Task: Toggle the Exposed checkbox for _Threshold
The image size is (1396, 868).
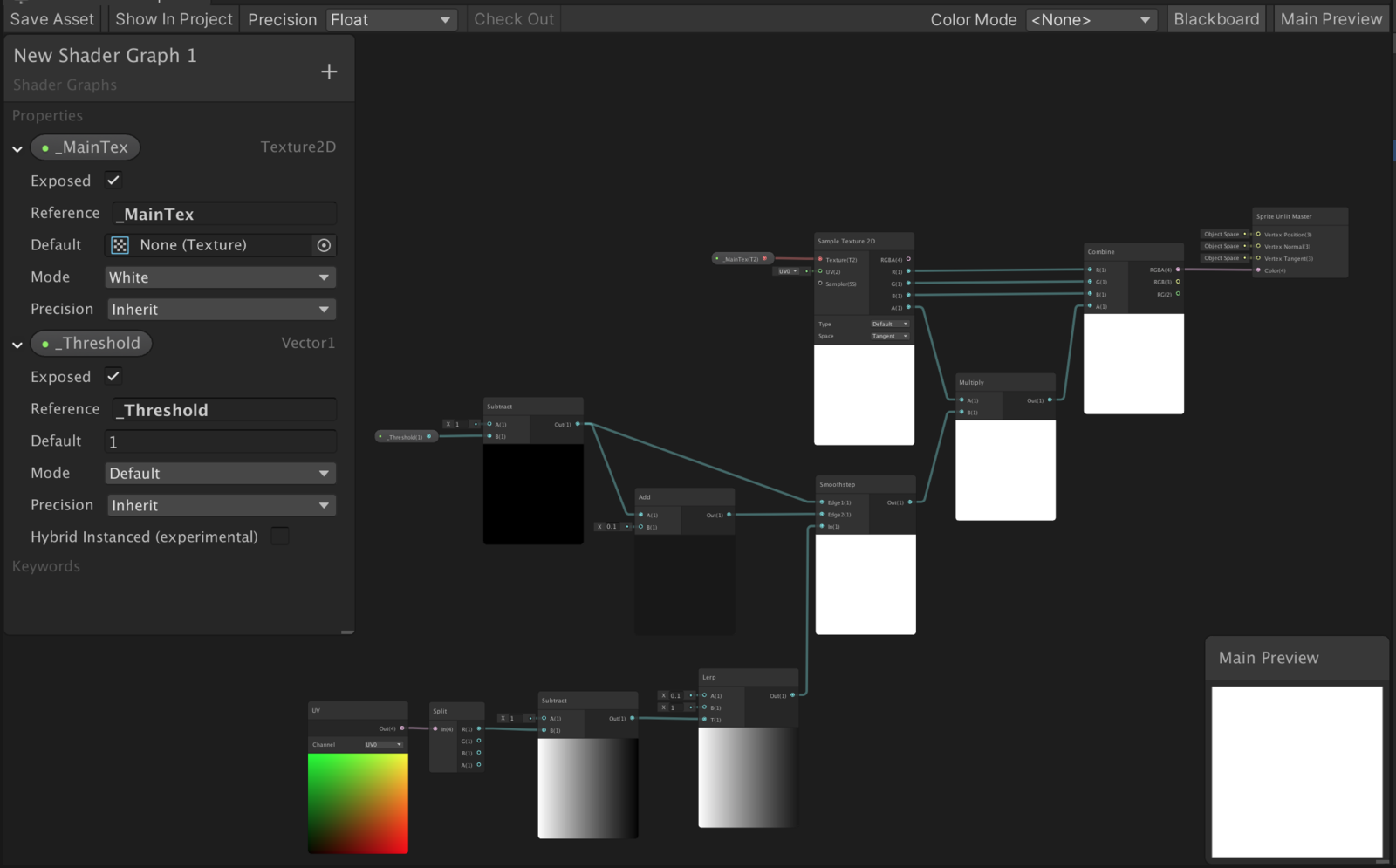Action: tap(113, 377)
